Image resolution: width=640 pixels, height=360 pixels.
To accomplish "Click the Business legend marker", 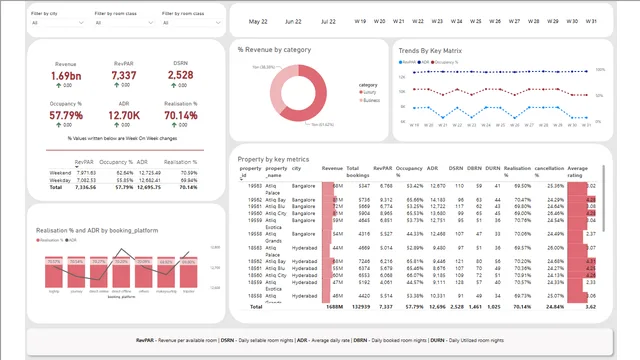I will 361,100.
